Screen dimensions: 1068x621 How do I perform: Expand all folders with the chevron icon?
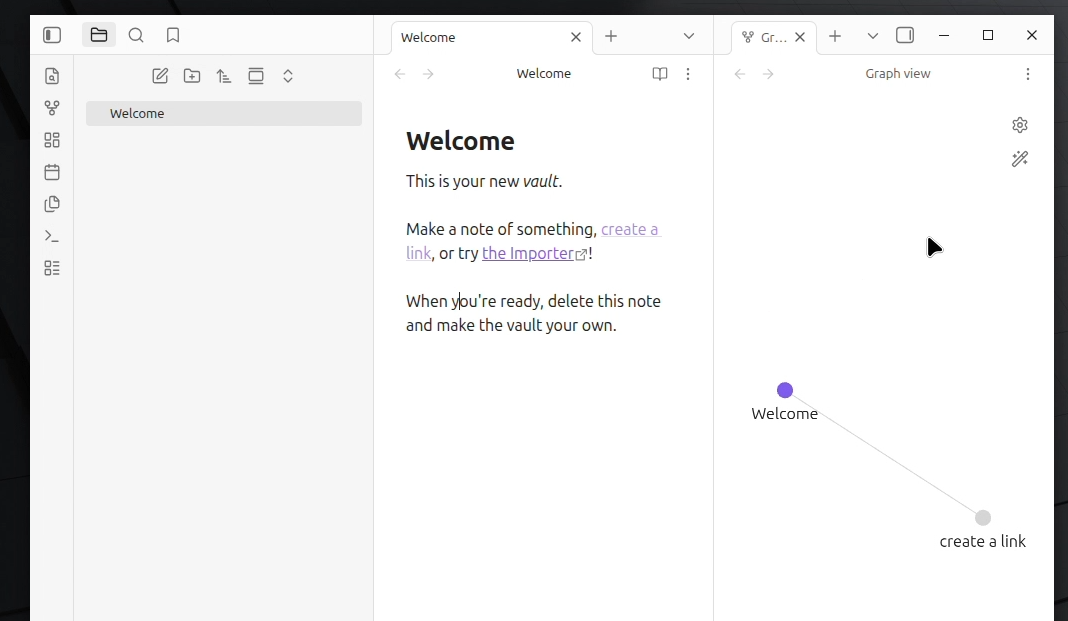(x=288, y=76)
